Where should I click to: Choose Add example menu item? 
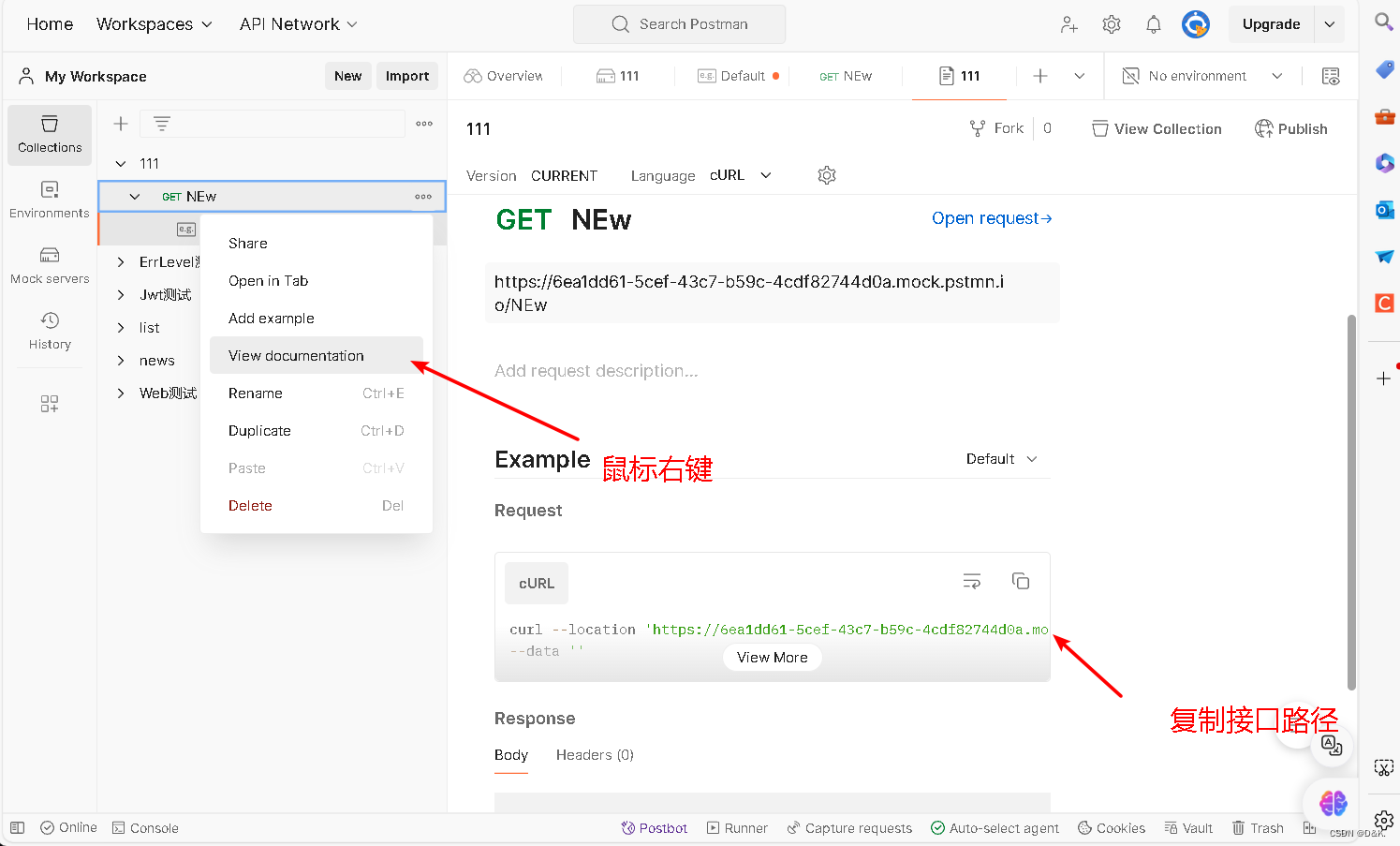317,319
